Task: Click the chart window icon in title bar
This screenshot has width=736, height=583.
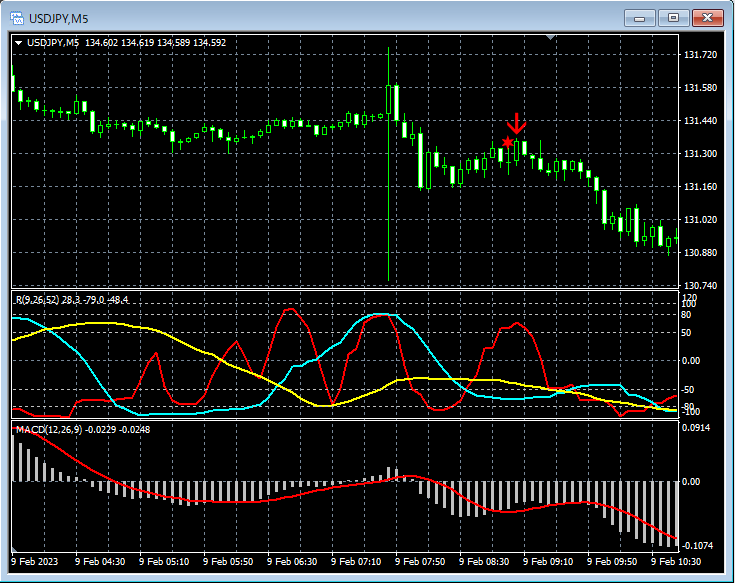Action: [x=17, y=18]
